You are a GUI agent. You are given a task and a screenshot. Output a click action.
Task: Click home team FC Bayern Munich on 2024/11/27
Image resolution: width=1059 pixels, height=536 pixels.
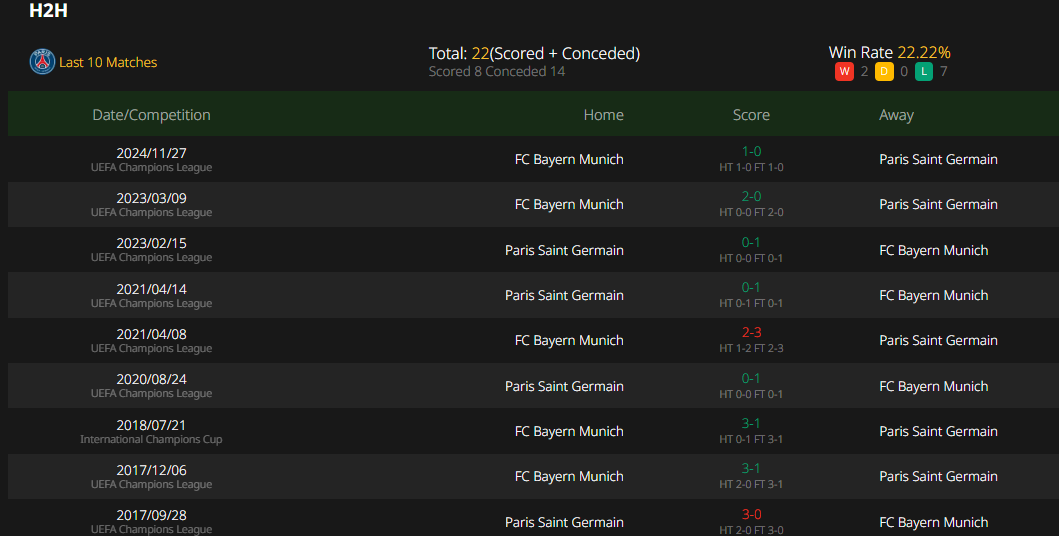point(569,159)
